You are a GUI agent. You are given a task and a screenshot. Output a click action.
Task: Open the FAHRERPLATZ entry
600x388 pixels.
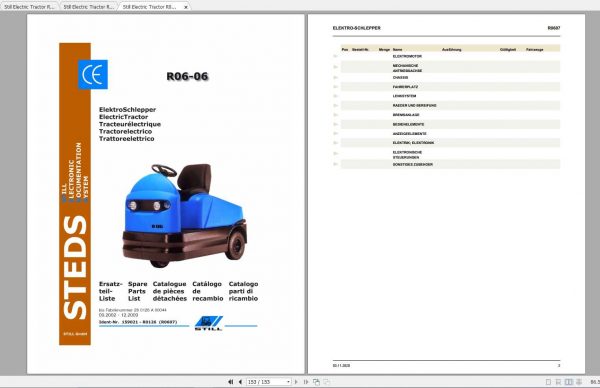click(405, 87)
